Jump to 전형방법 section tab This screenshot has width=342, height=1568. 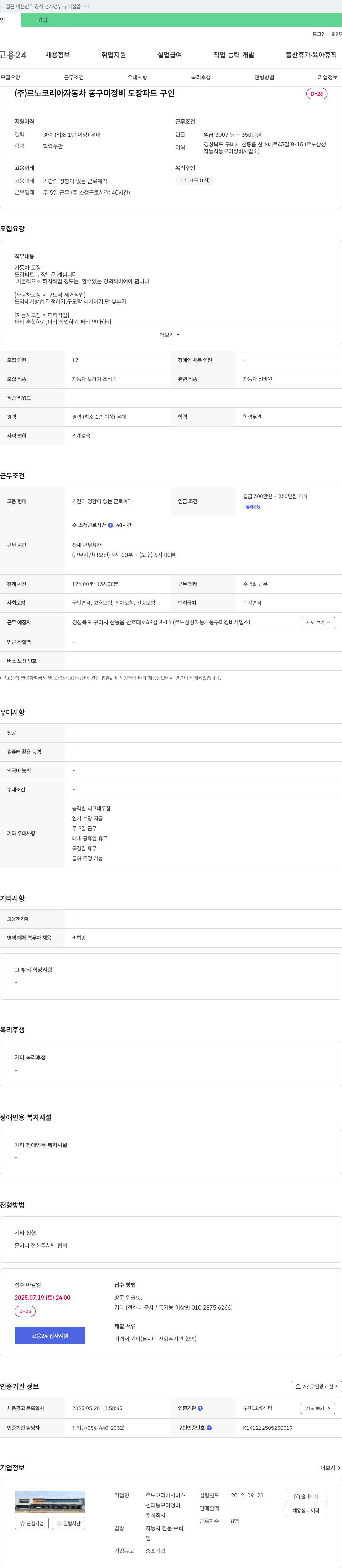264,77
